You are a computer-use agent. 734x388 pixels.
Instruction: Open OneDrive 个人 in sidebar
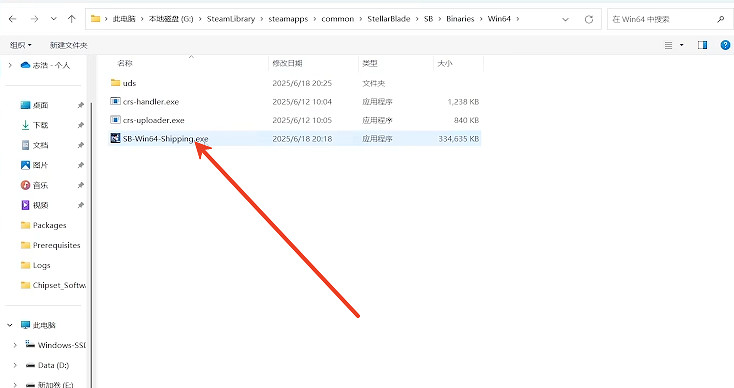pos(45,65)
